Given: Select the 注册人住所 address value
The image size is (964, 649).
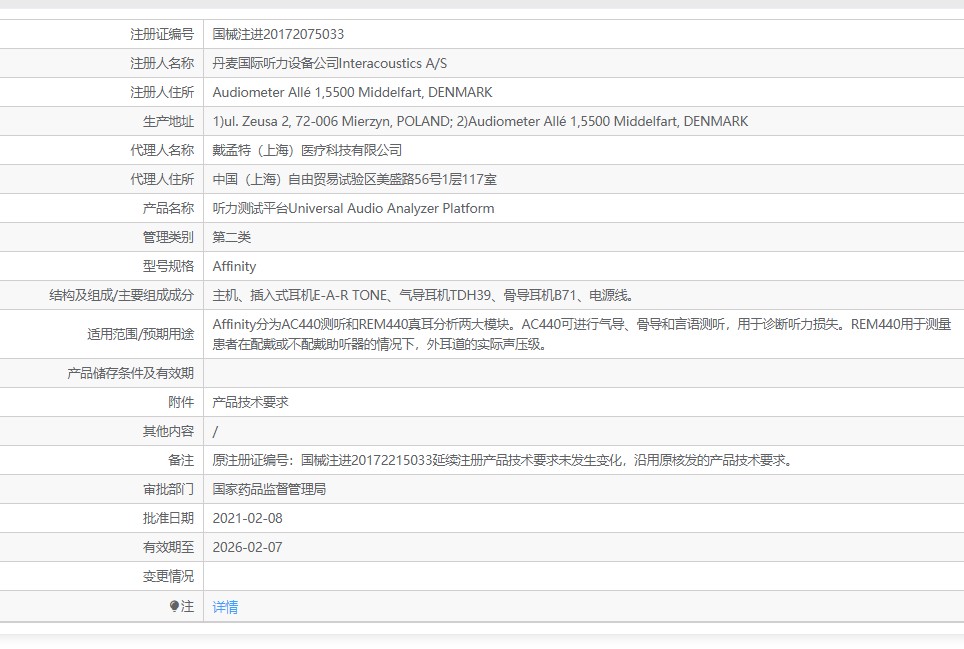Looking at the screenshot, I should coord(352,92).
